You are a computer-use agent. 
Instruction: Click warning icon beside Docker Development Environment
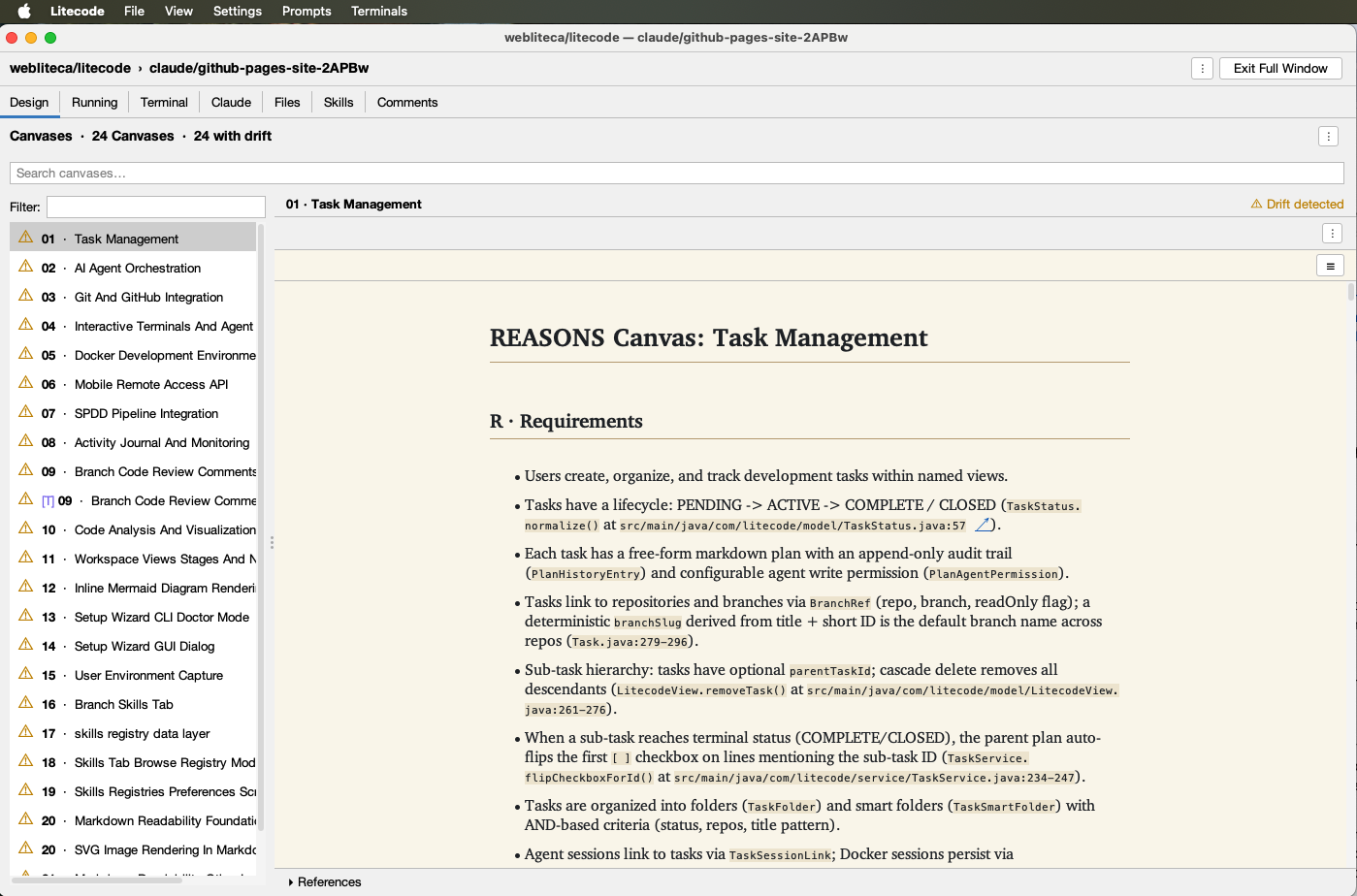pyautogui.click(x=26, y=354)
